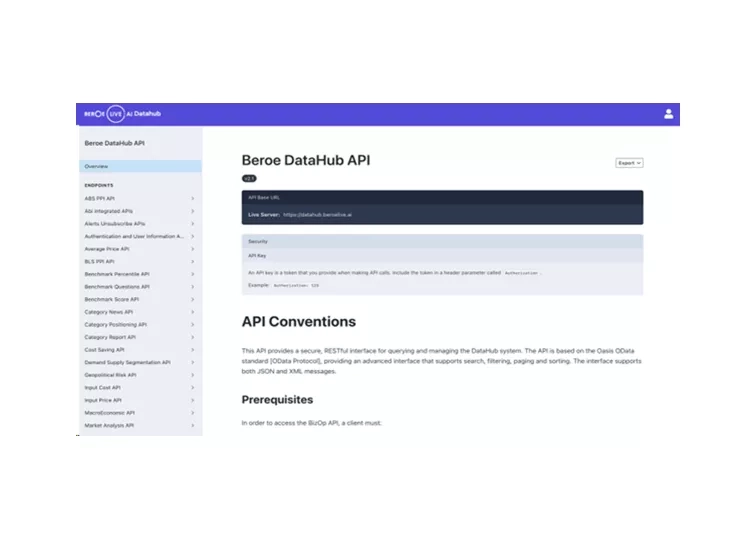736x552 pixels.
Task: Select Category Positioning API
Action: pos(115,325)
